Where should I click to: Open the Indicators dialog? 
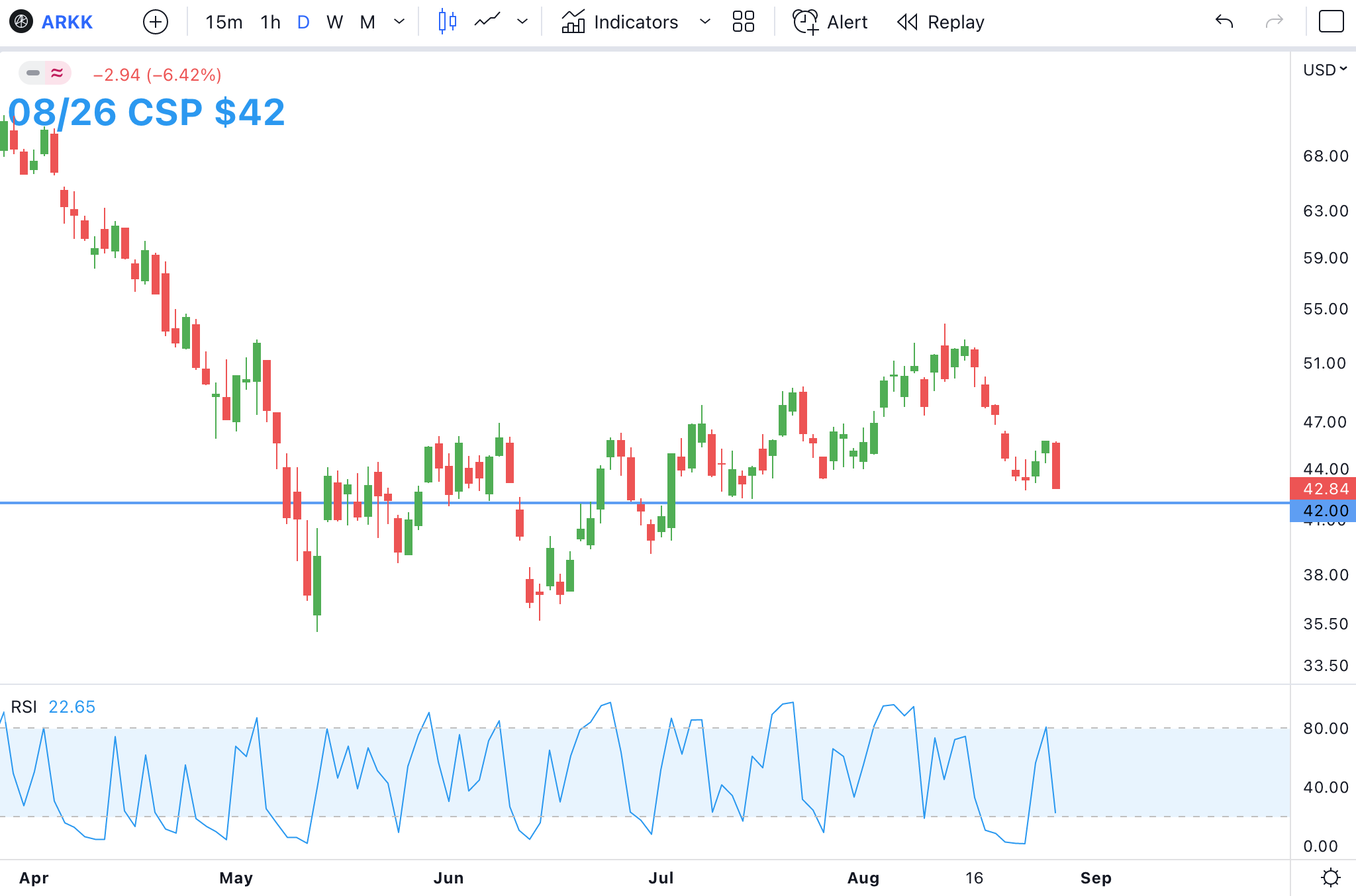click(x=620, y=22)
